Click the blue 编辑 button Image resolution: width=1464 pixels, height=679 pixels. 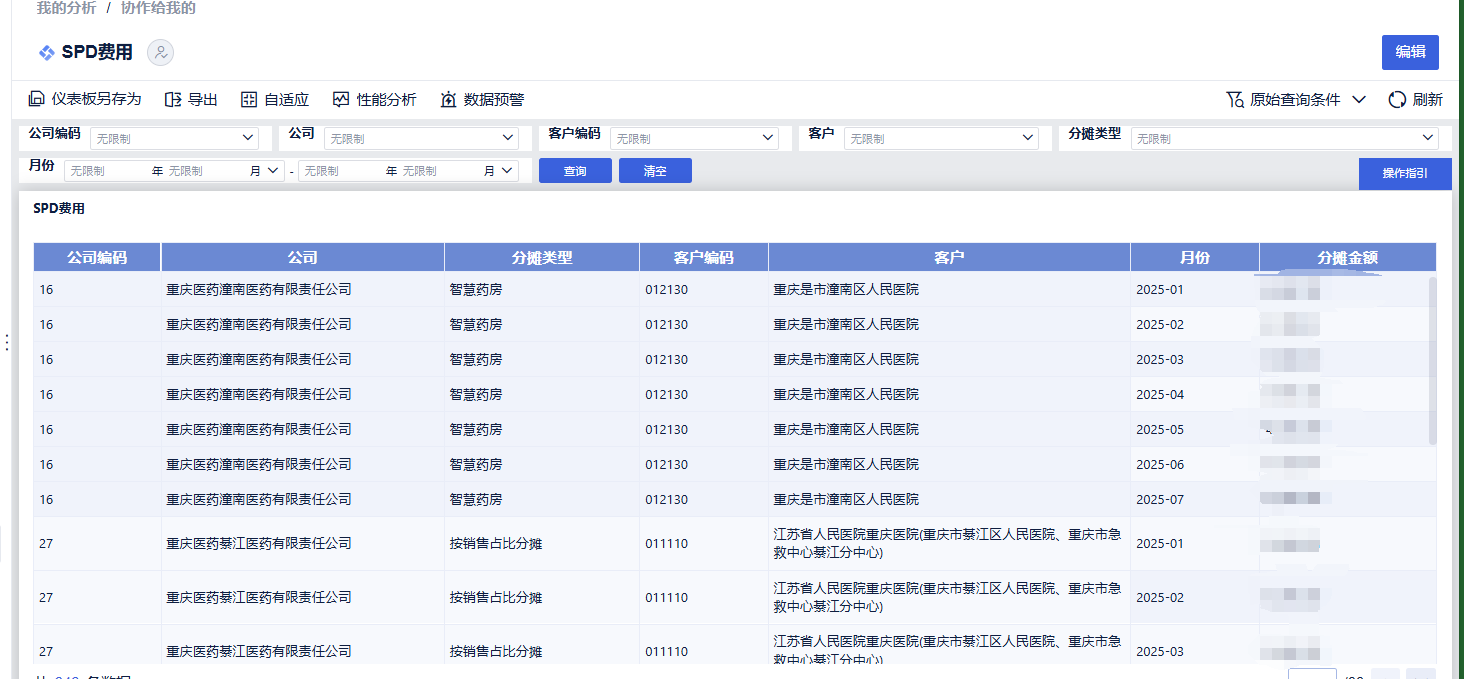(1410, 52)
